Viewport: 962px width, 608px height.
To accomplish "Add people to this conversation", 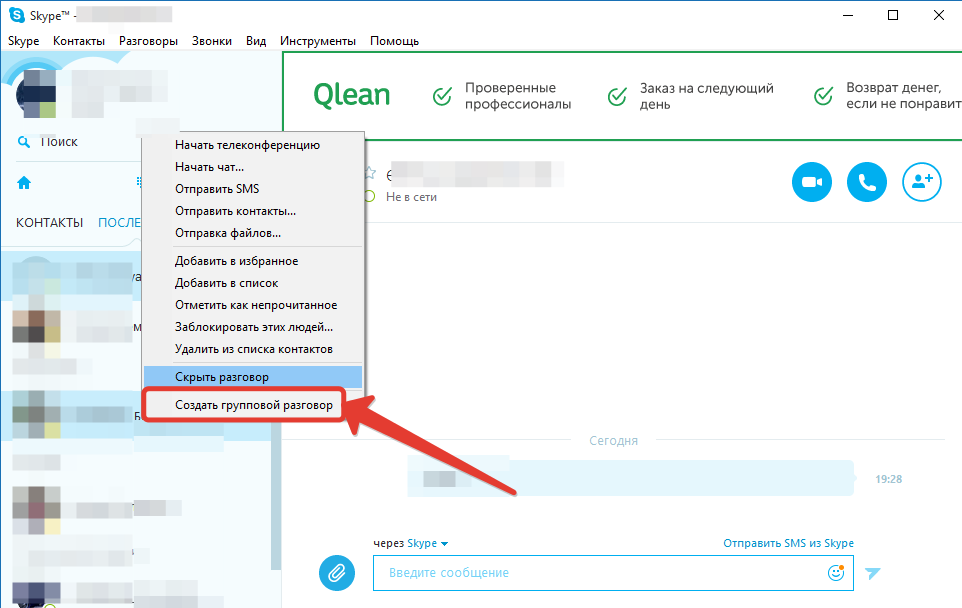I will click(922, 182).
